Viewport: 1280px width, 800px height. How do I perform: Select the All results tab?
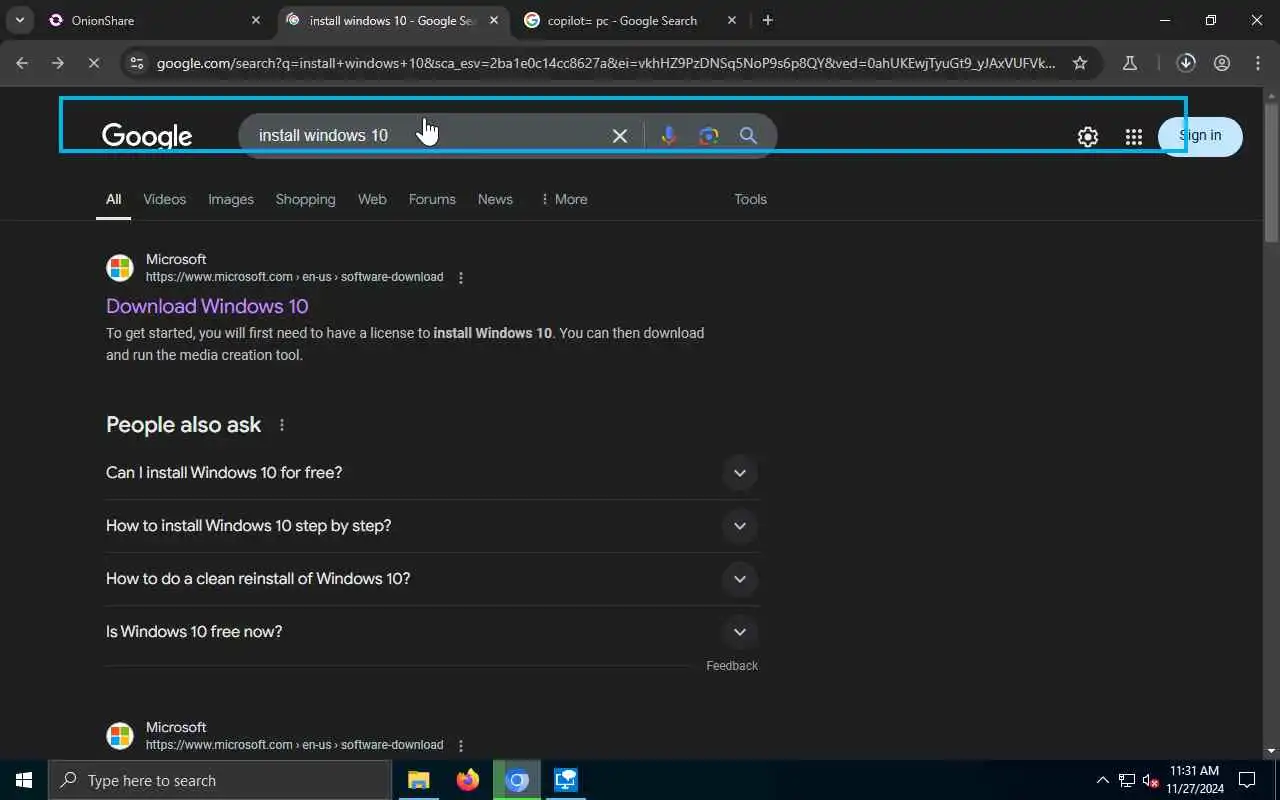[114, 199]
